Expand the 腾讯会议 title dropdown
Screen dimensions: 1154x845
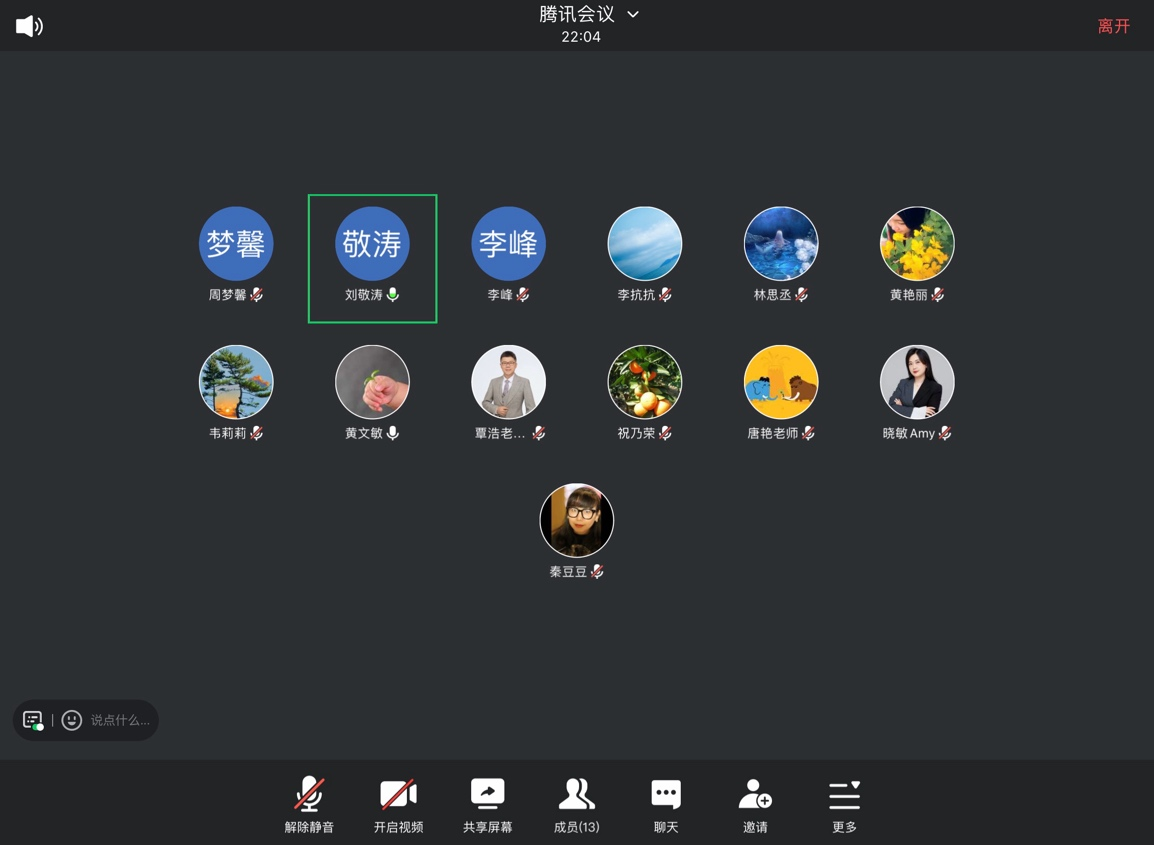click(x=633, y=15)
